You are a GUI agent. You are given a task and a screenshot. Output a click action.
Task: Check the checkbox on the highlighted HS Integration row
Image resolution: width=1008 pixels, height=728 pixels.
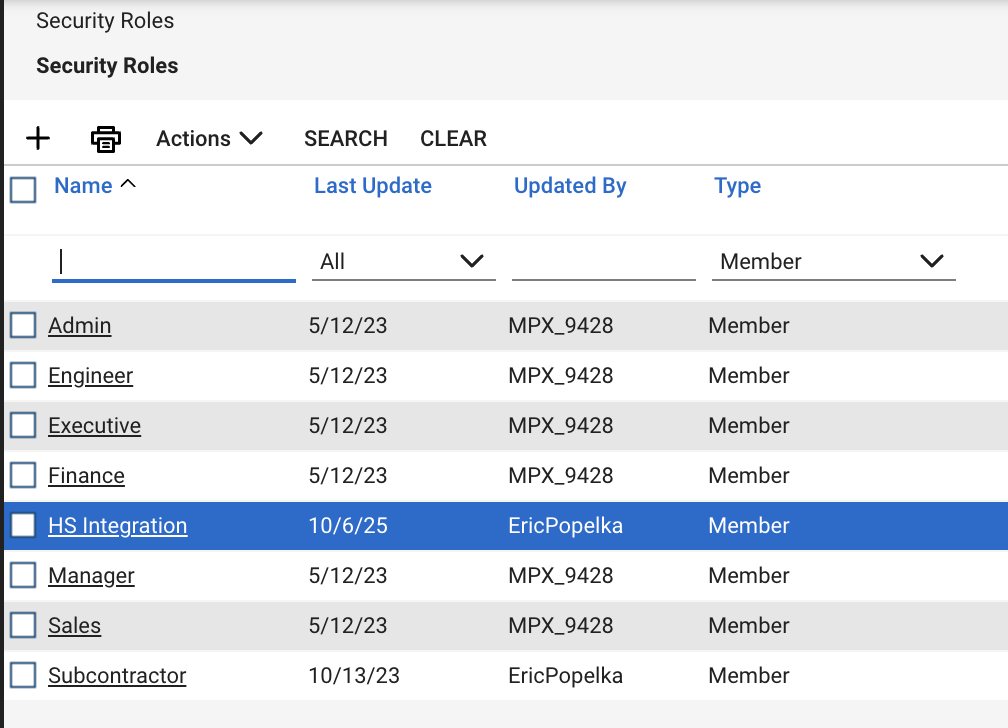click(x=22, y=525)
